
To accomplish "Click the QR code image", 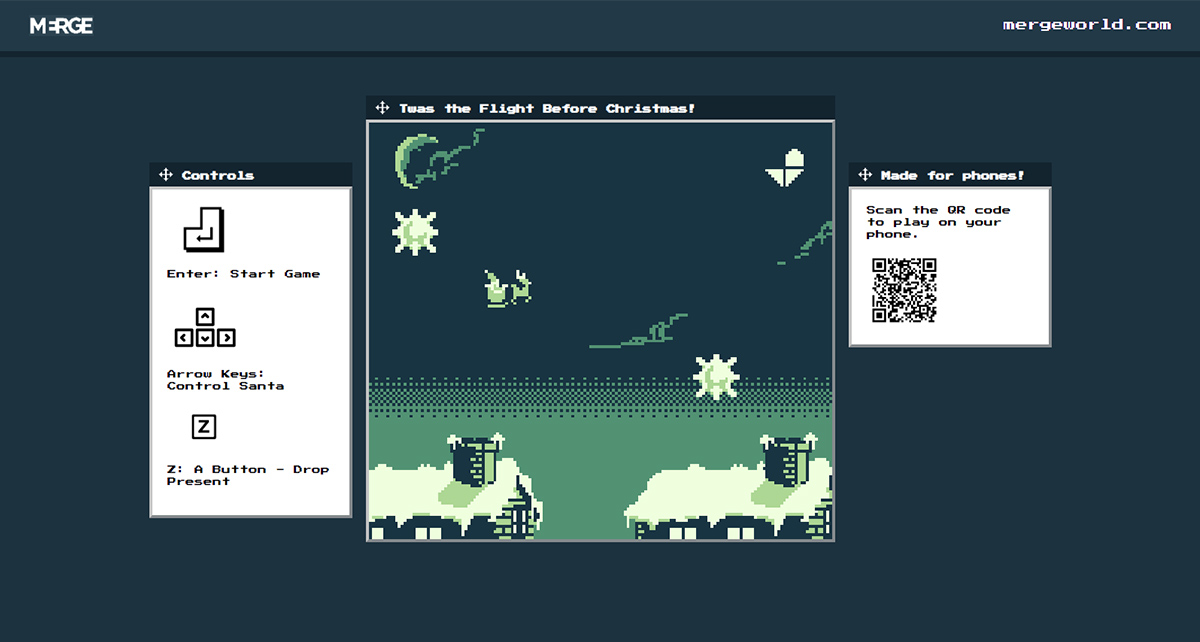I will coord(904,290).
